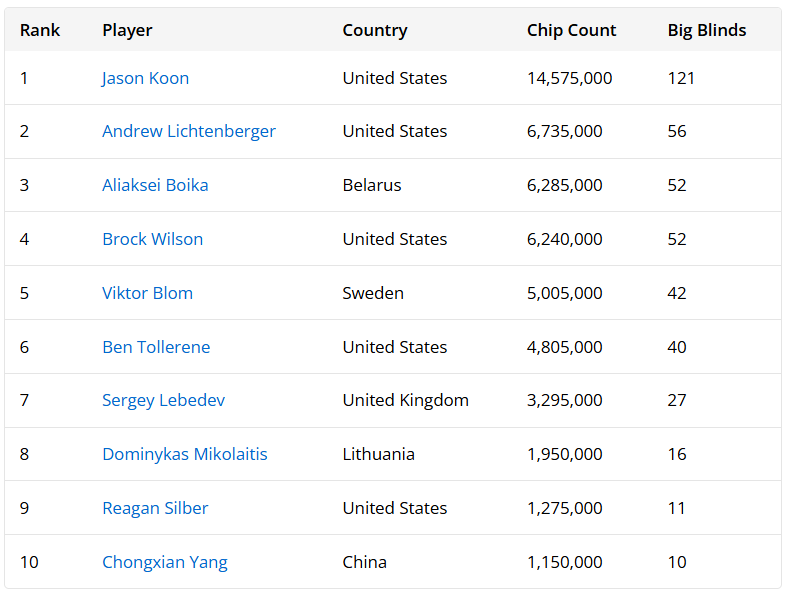This screenshot has height=597, width=790.
Task: Open the Chongxian Yang link
Action: pos(165,562)
